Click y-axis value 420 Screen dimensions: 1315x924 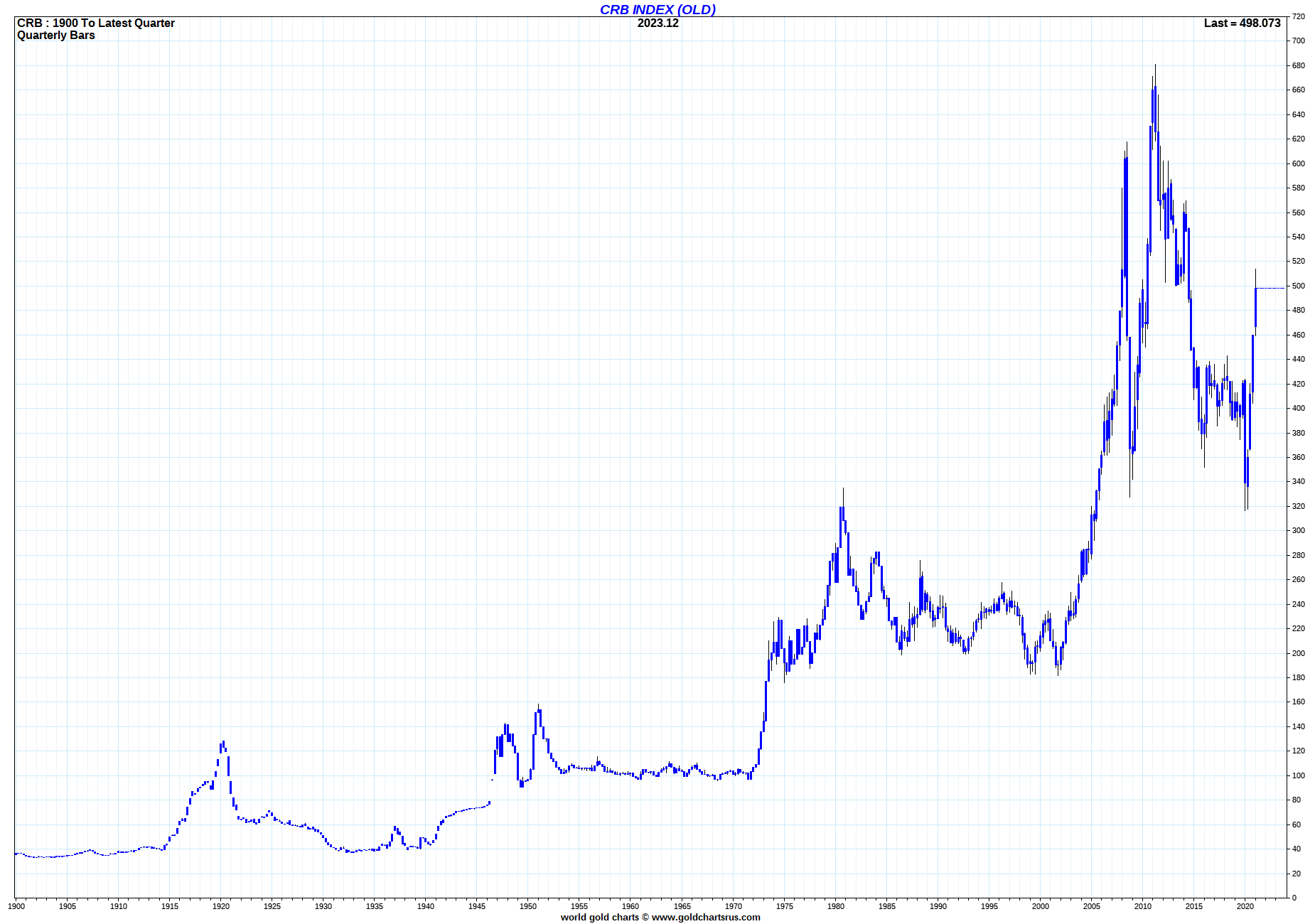[x=1299, y=384]
